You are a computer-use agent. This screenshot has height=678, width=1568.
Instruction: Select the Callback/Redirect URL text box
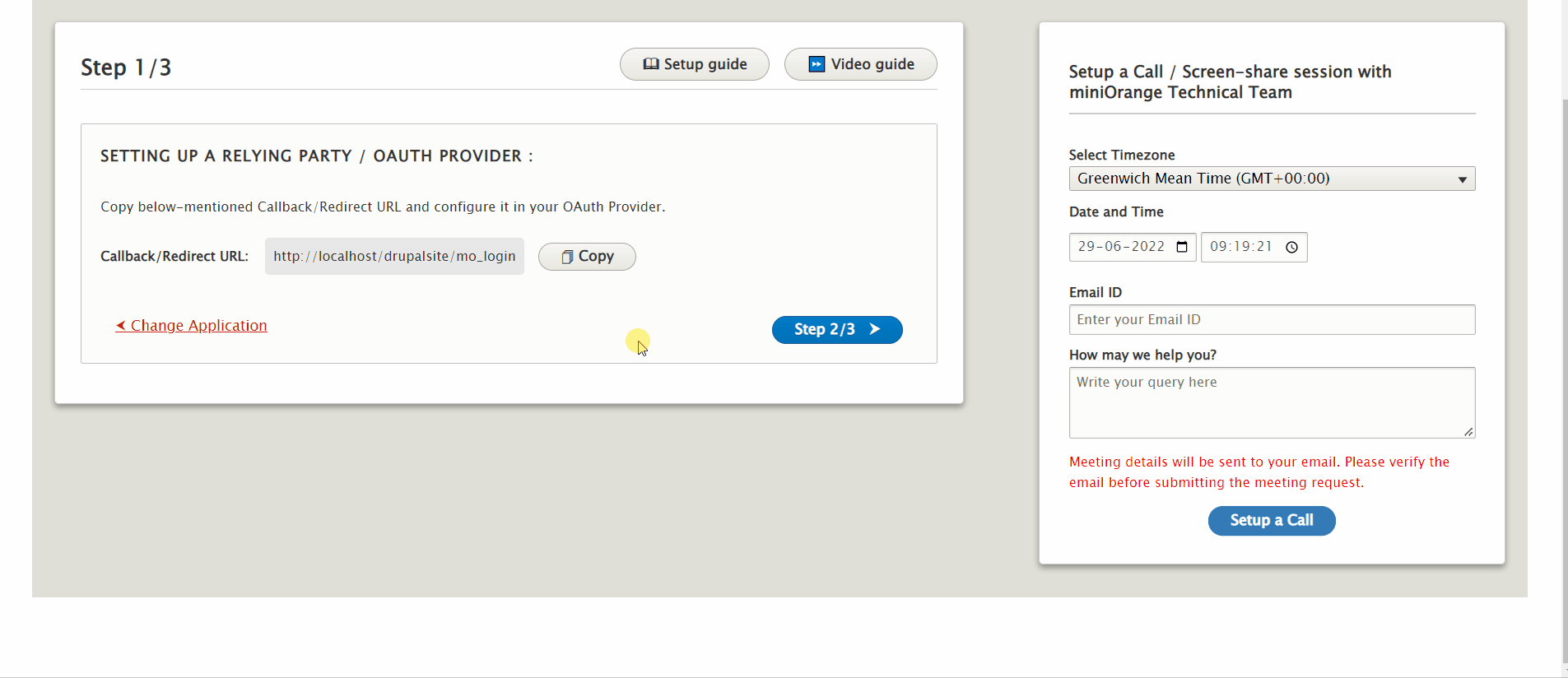point(394,256)
